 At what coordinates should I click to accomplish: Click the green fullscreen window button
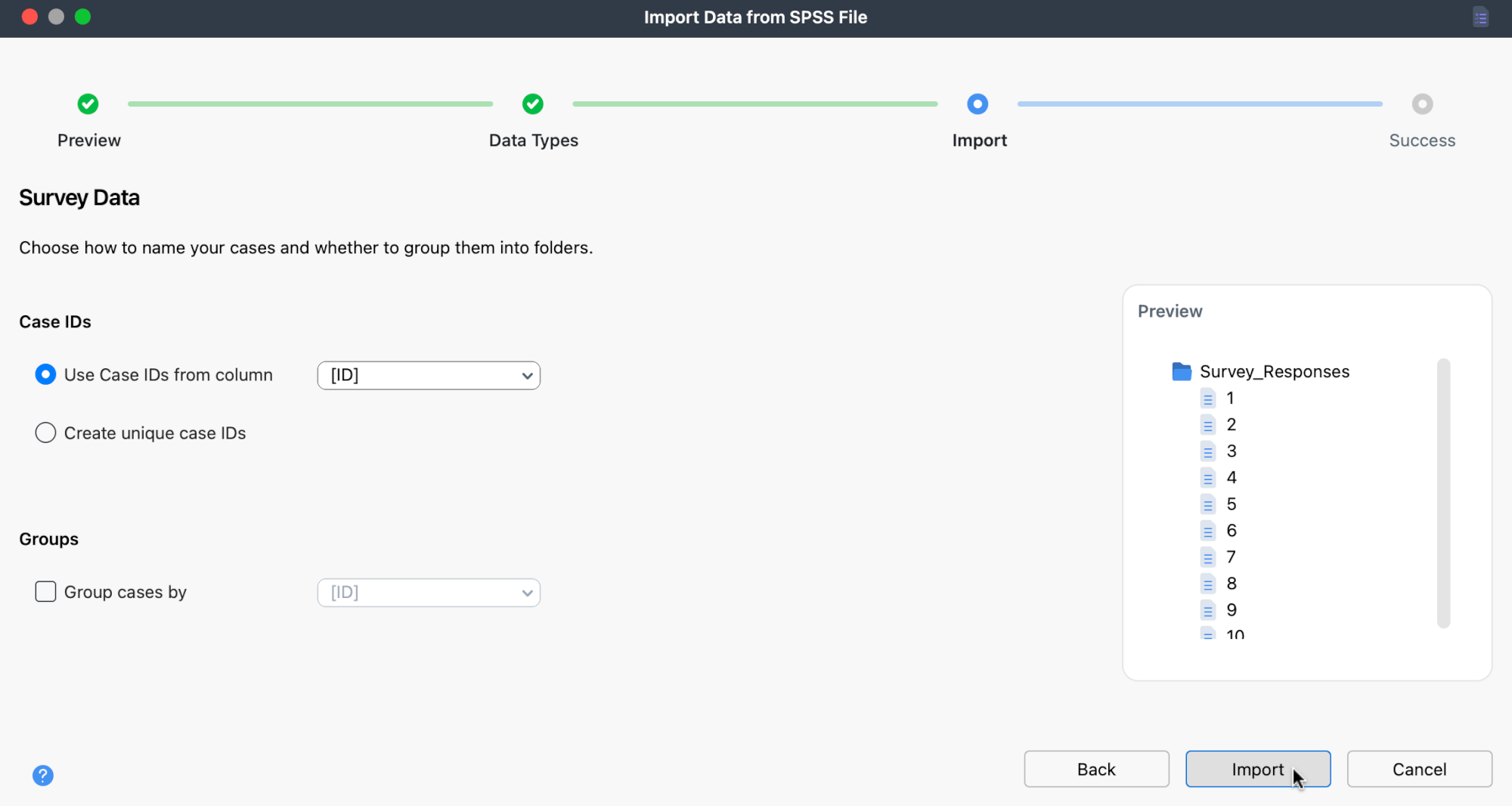click(83, 17)
